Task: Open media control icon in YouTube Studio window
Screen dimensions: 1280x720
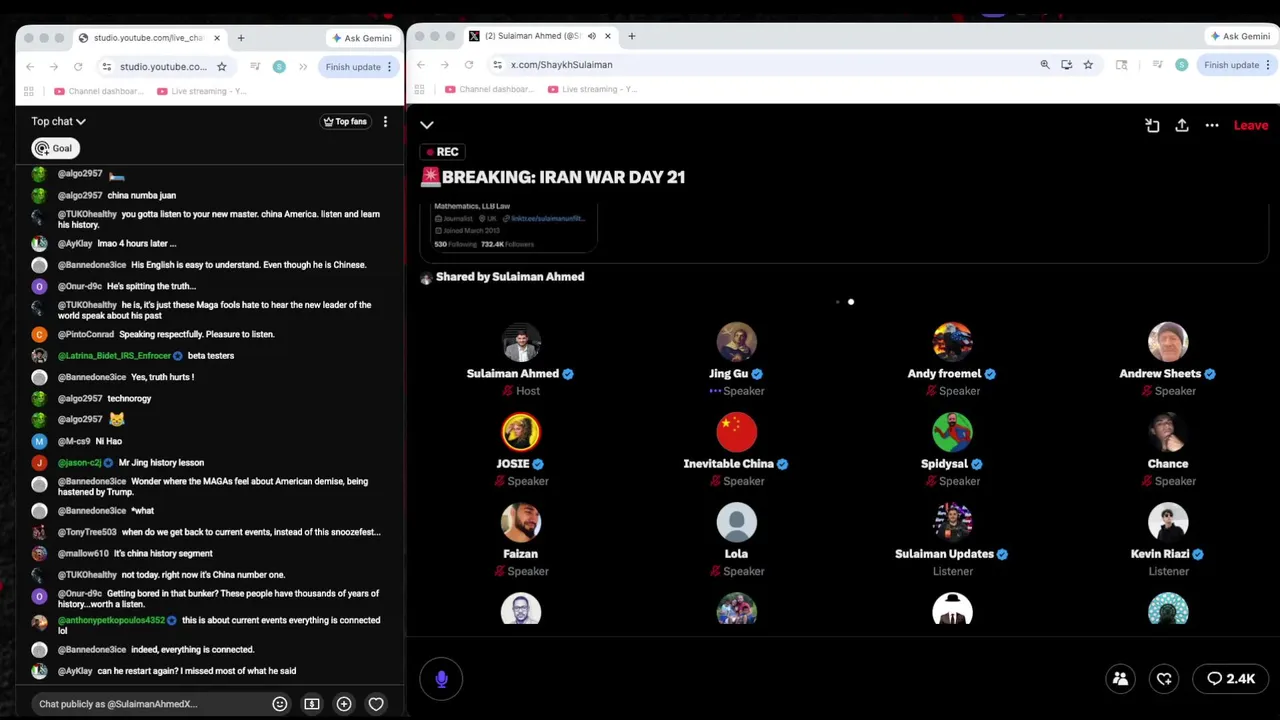Action: point(255,67)
